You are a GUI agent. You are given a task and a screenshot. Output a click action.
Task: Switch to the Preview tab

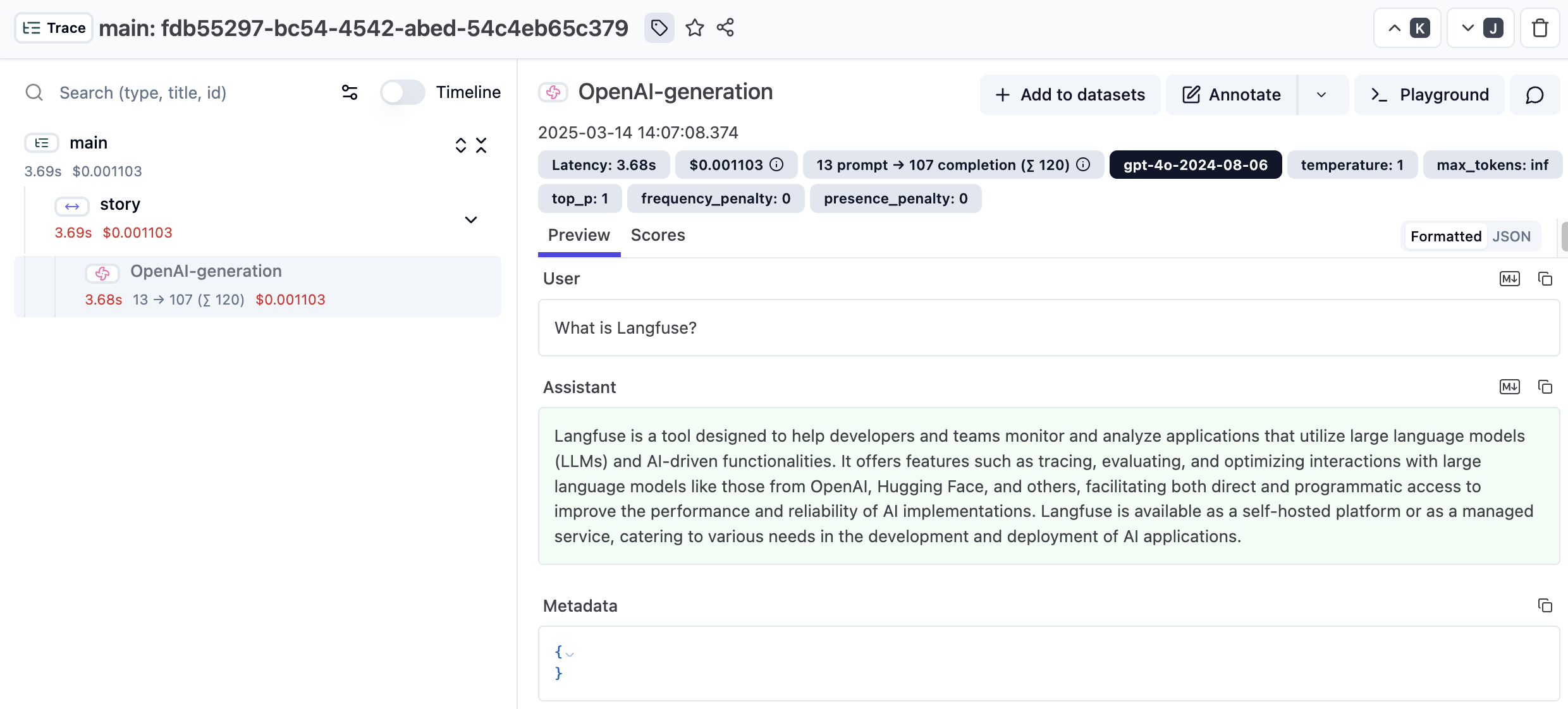tap(579, 235)
